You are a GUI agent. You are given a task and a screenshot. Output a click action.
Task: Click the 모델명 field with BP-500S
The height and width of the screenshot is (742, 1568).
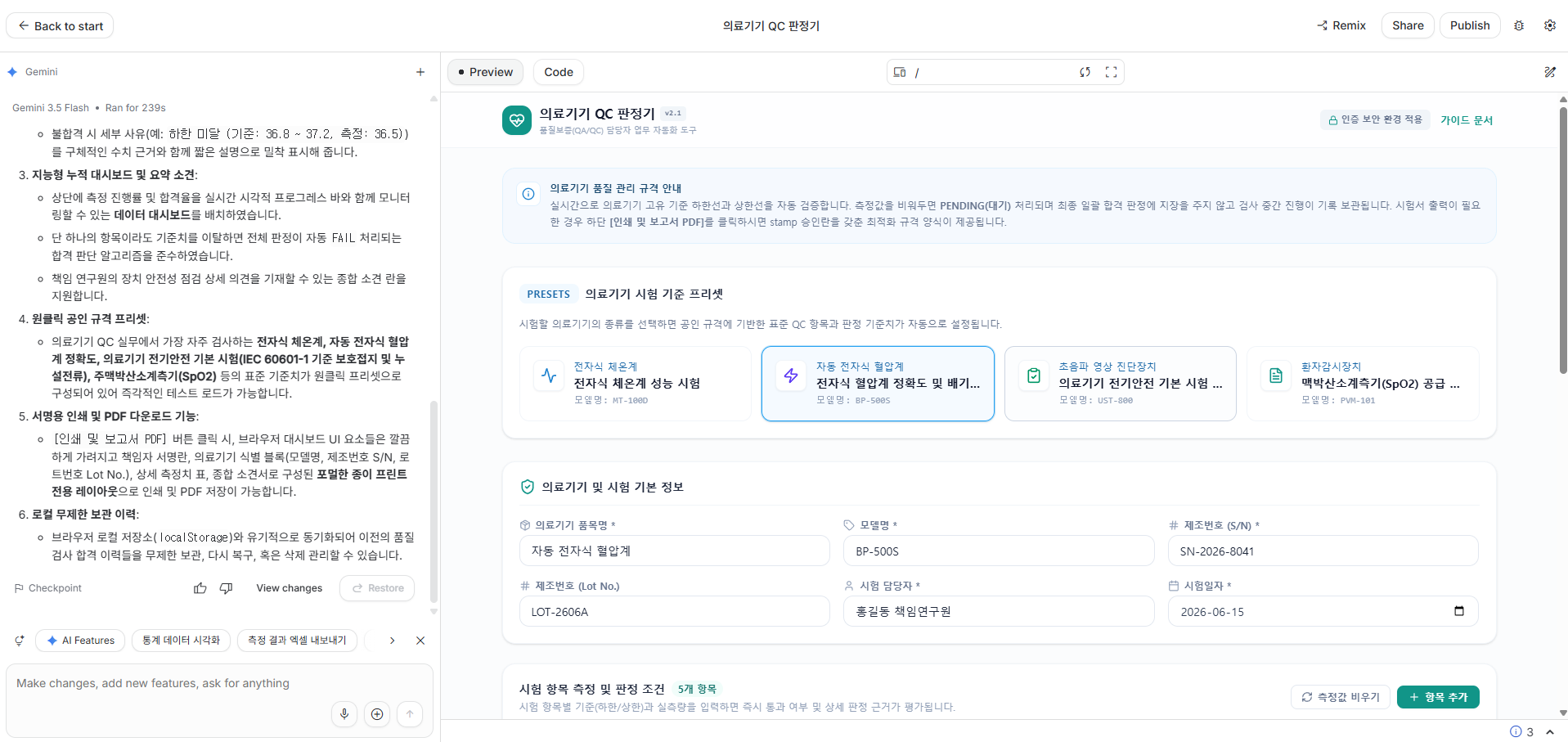pyautogui.click(x=999, y=551)
